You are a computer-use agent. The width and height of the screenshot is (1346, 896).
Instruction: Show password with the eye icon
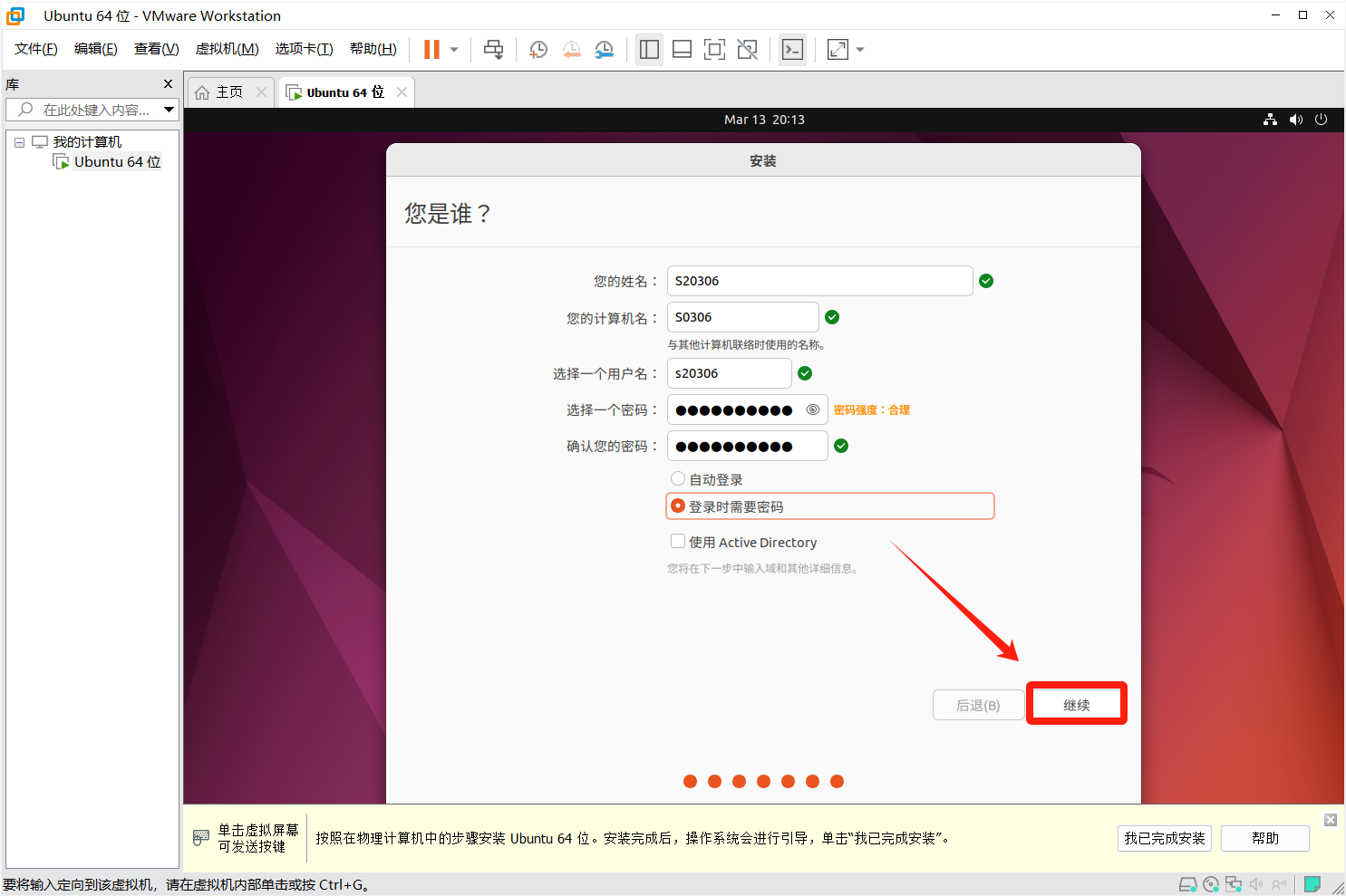pyautogui.click(x=813, y=409)
